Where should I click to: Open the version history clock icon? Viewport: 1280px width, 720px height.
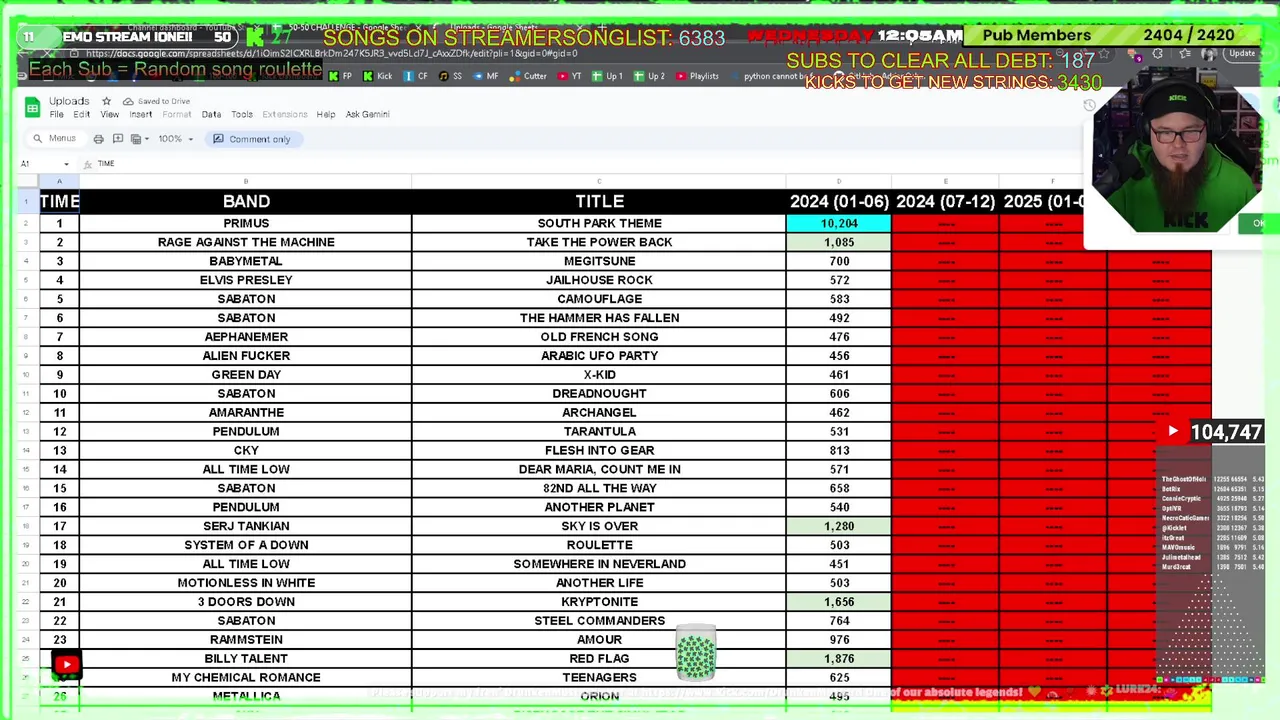coord(1090,105)
